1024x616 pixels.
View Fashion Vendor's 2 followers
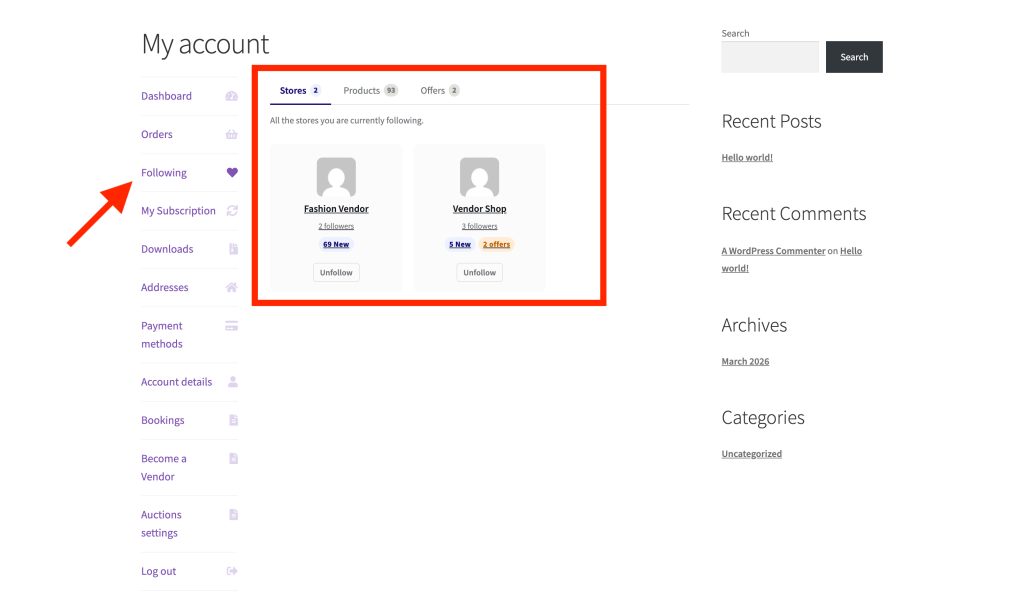point(336,226)
